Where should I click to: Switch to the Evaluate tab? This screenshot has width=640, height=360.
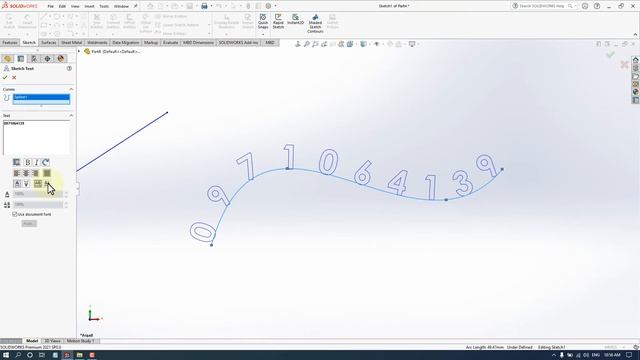click(x=171, y=42)
